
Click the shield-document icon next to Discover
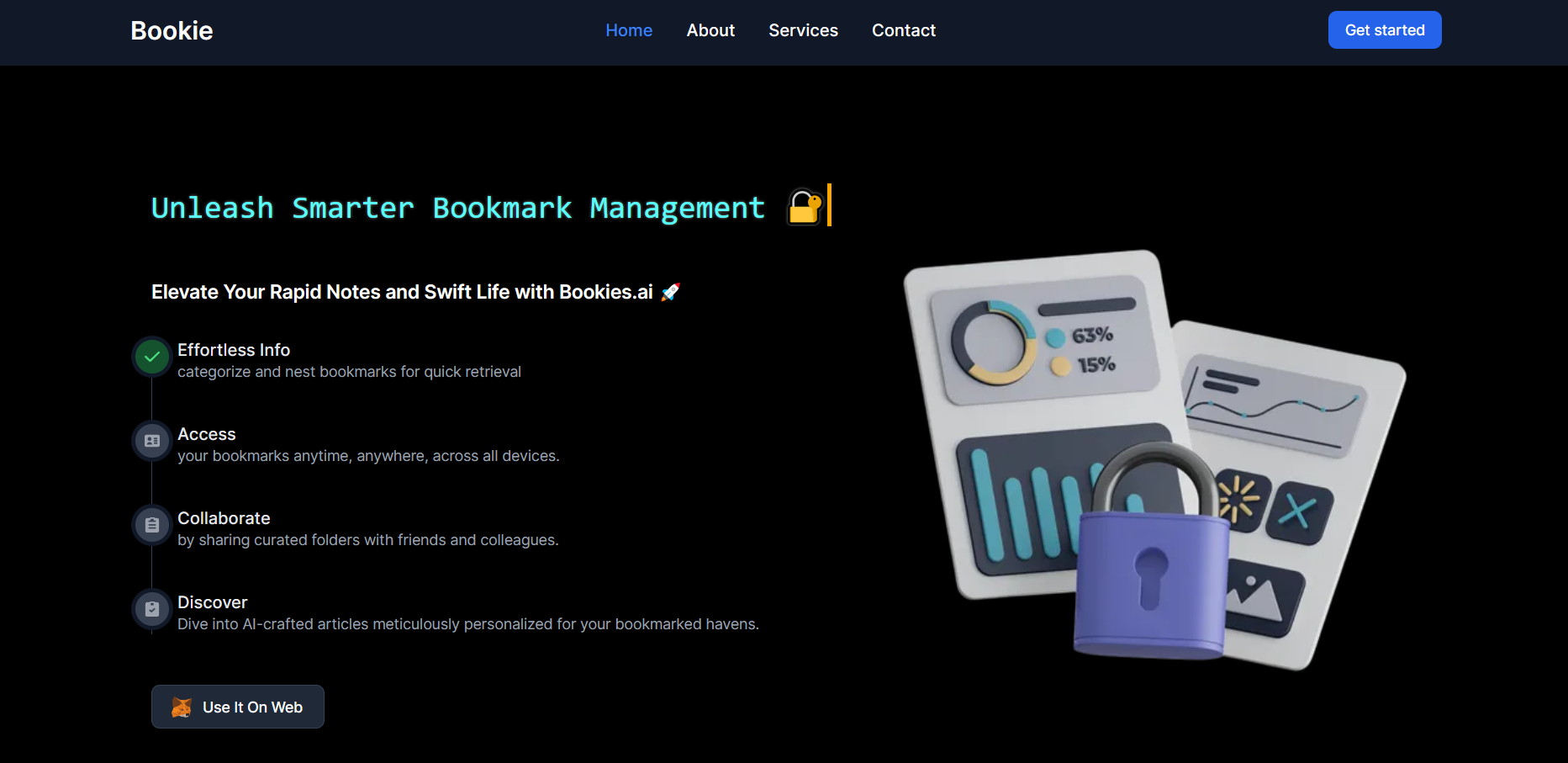151,609
